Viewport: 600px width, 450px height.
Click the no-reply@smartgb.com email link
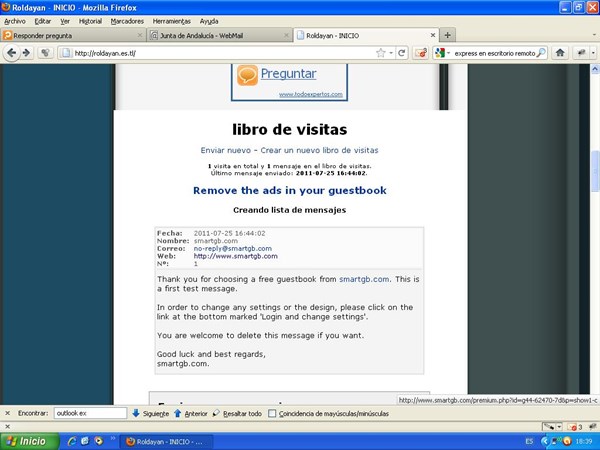[x=233, y=248]
